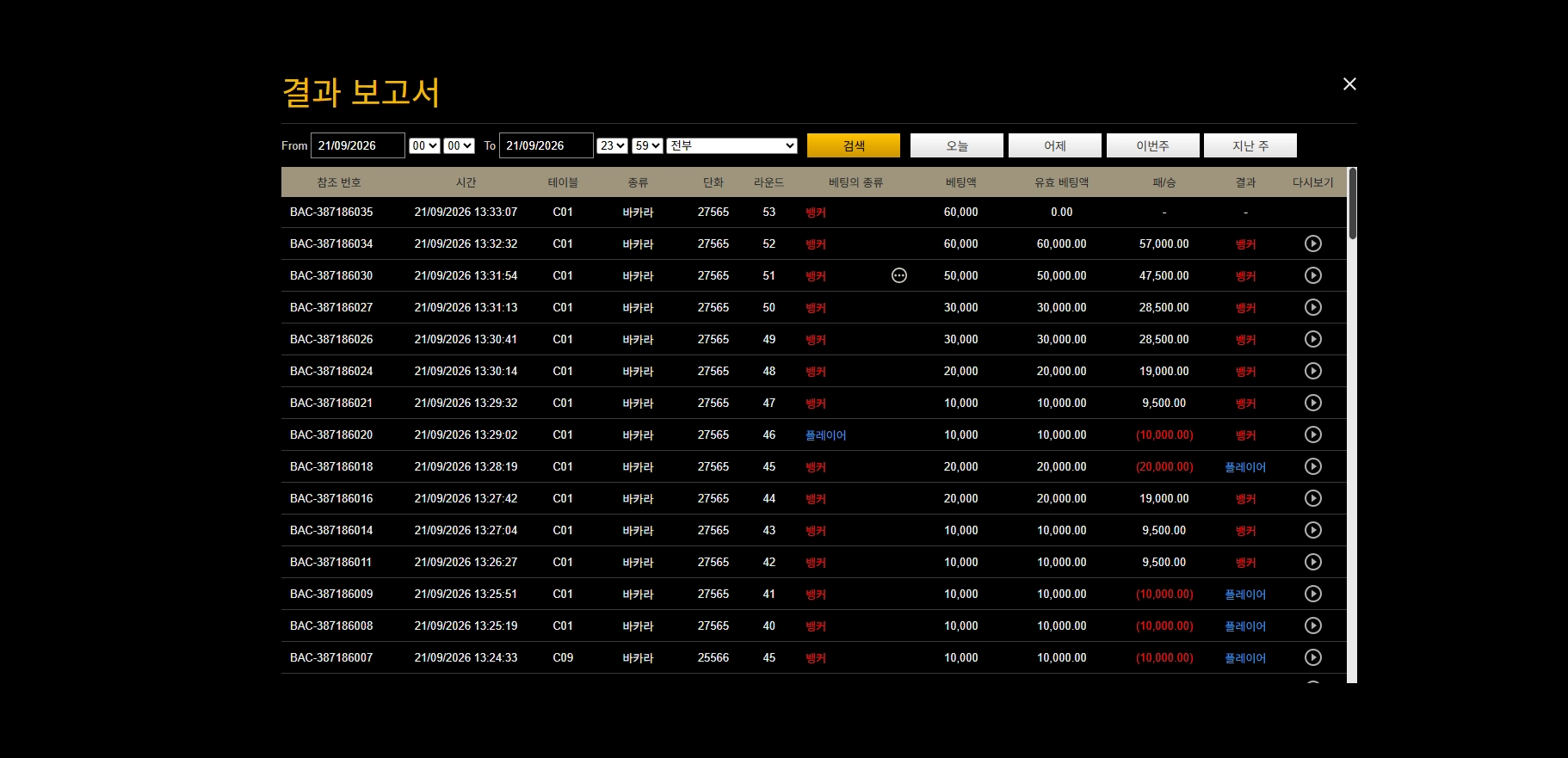Replay round BAC-387186016
This screenshot has width=1568, height=758.
(x=1312, y=498)
